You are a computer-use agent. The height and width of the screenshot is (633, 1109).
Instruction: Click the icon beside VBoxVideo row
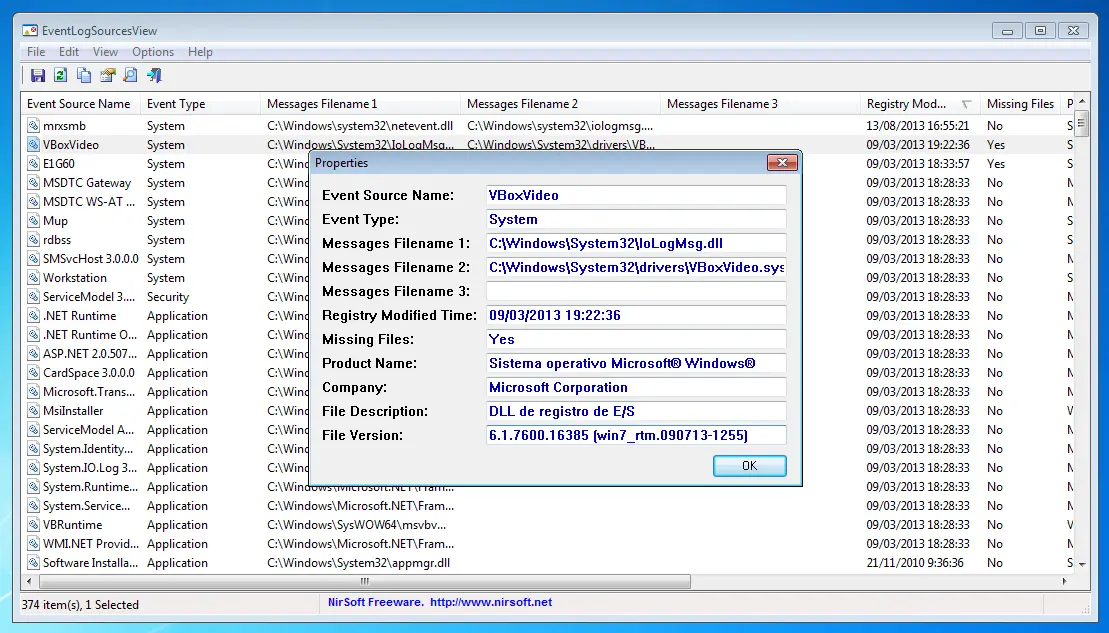[33, 144]
